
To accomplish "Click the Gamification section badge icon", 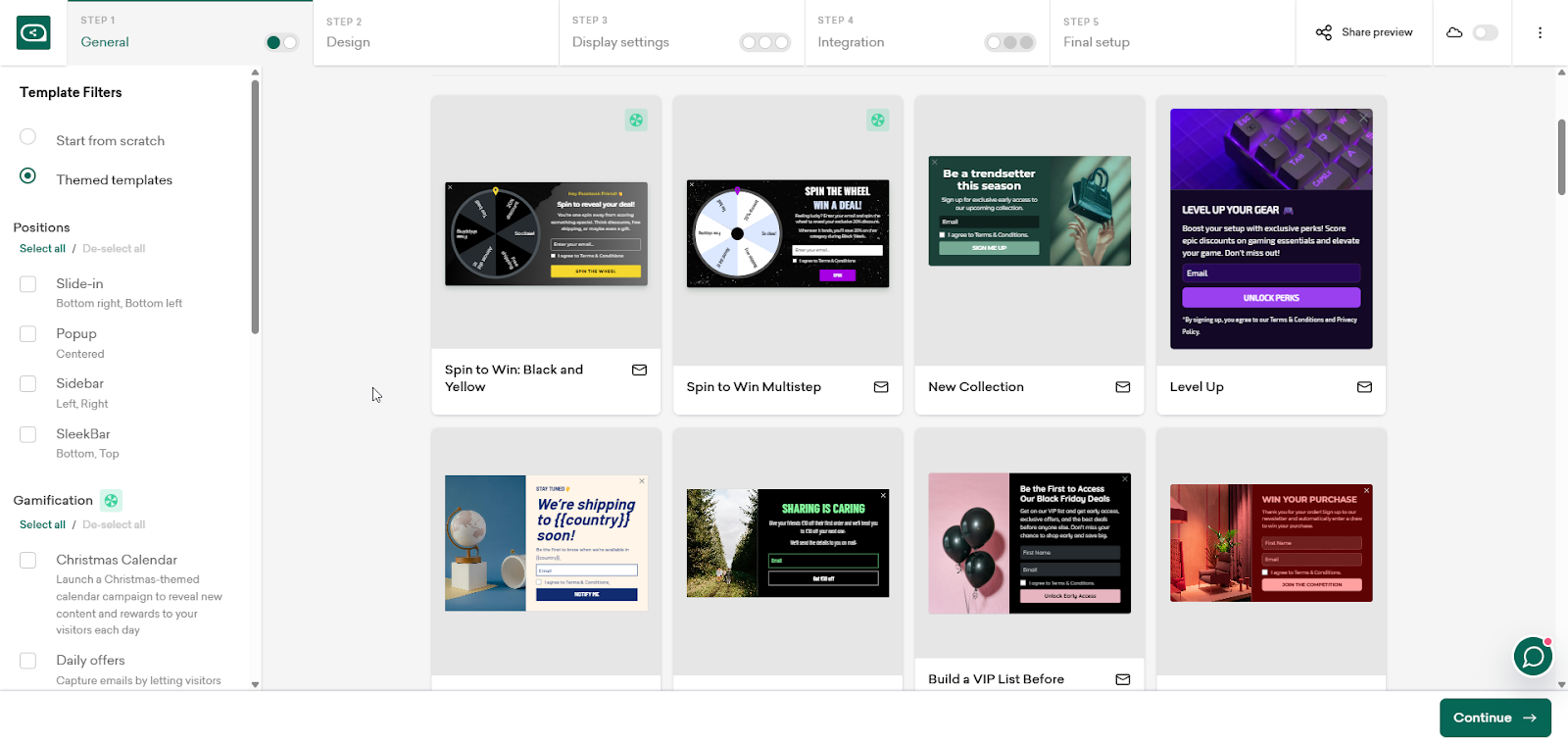I will pos(112,501).
